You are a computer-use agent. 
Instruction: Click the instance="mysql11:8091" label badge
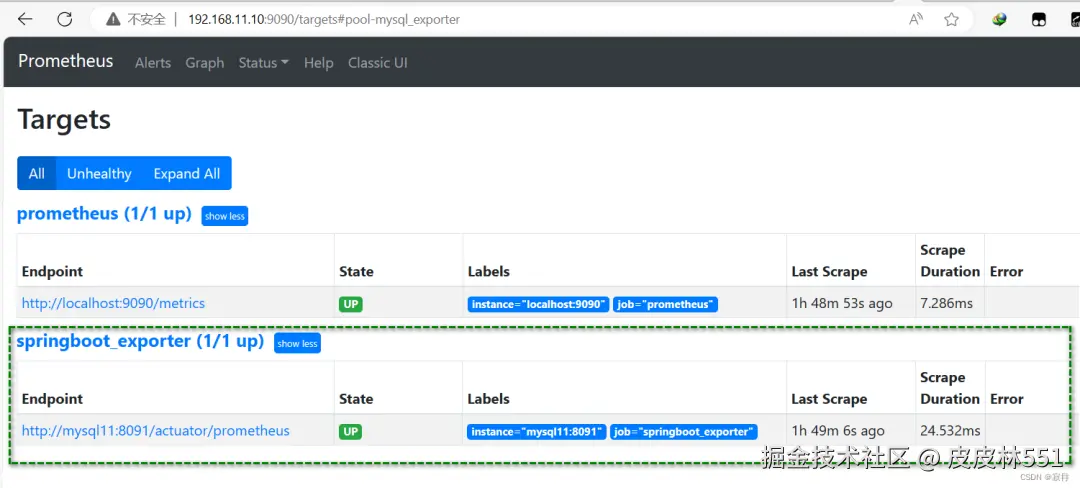[x=537, y=432]
